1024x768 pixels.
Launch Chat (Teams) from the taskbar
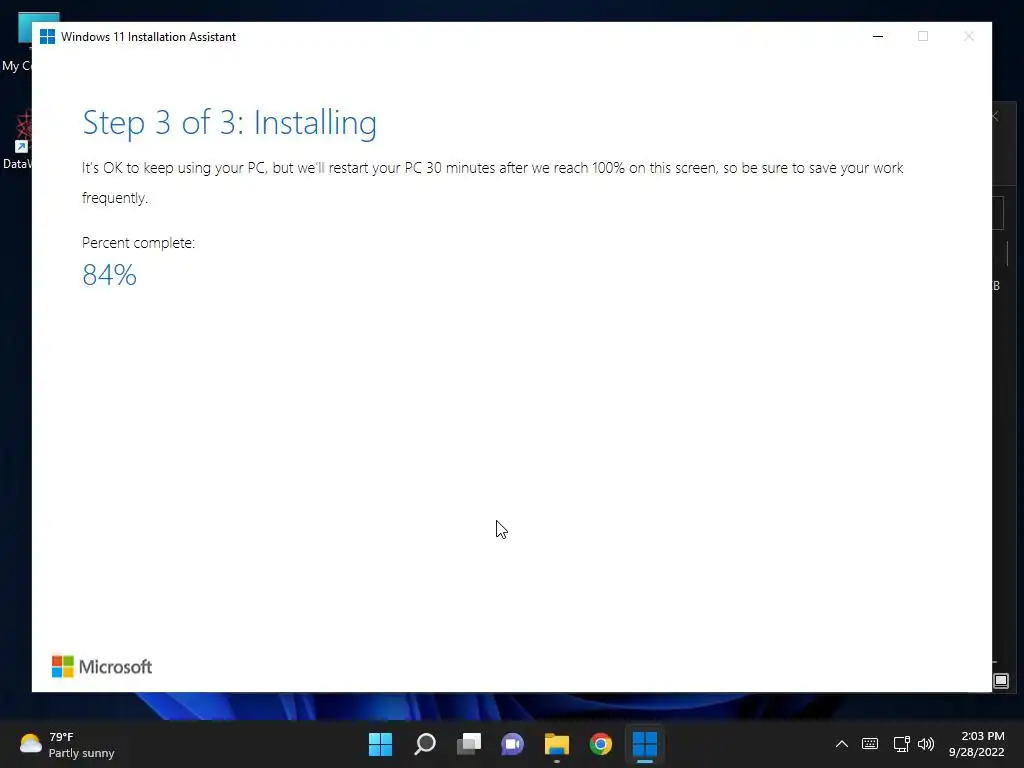513,744
